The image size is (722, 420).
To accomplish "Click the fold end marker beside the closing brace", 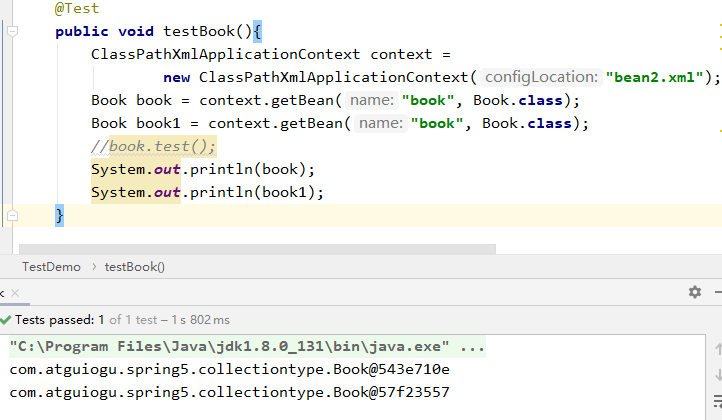I will (13, 215).
